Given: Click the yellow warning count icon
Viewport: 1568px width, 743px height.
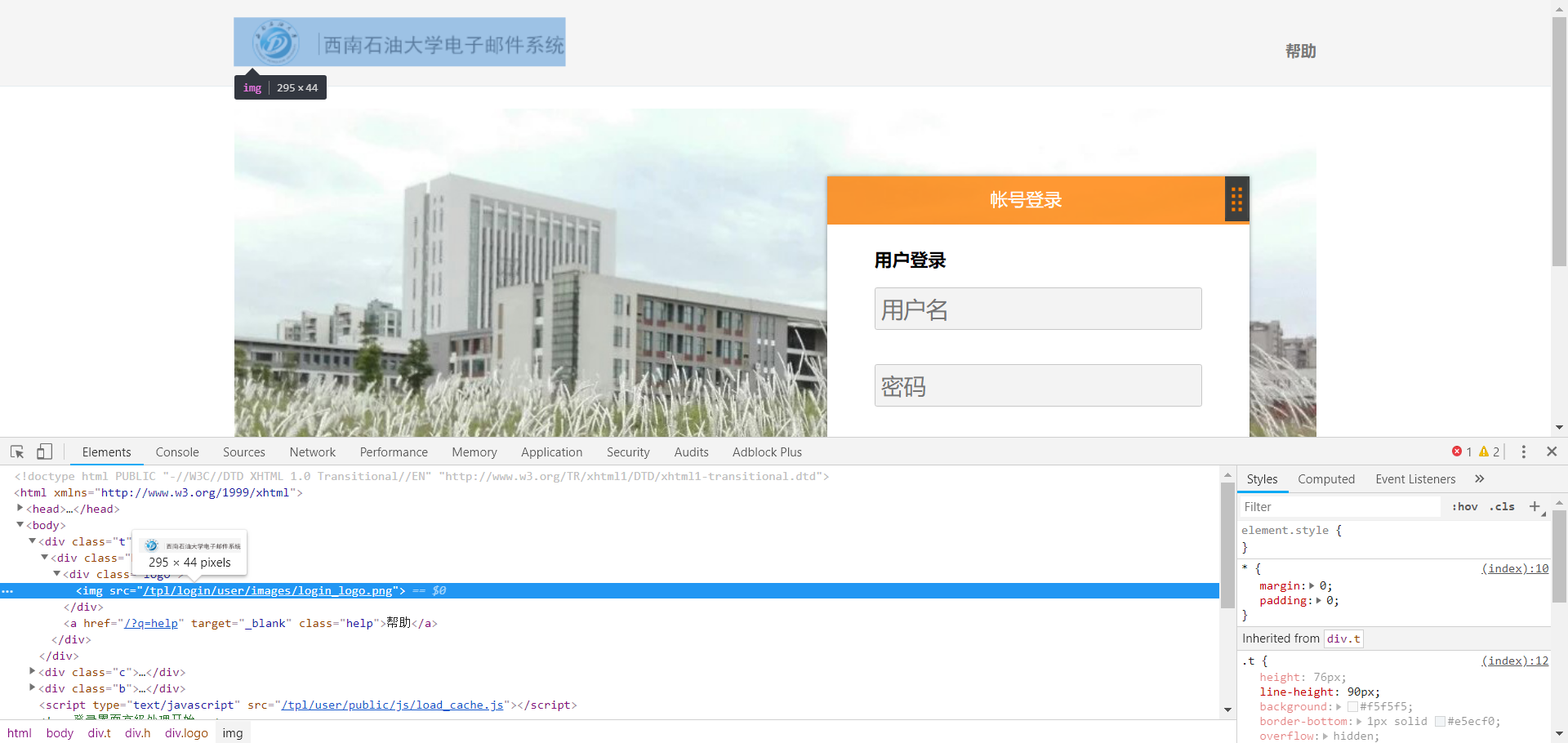Looking at the screenshot, I should [1484, 452].
